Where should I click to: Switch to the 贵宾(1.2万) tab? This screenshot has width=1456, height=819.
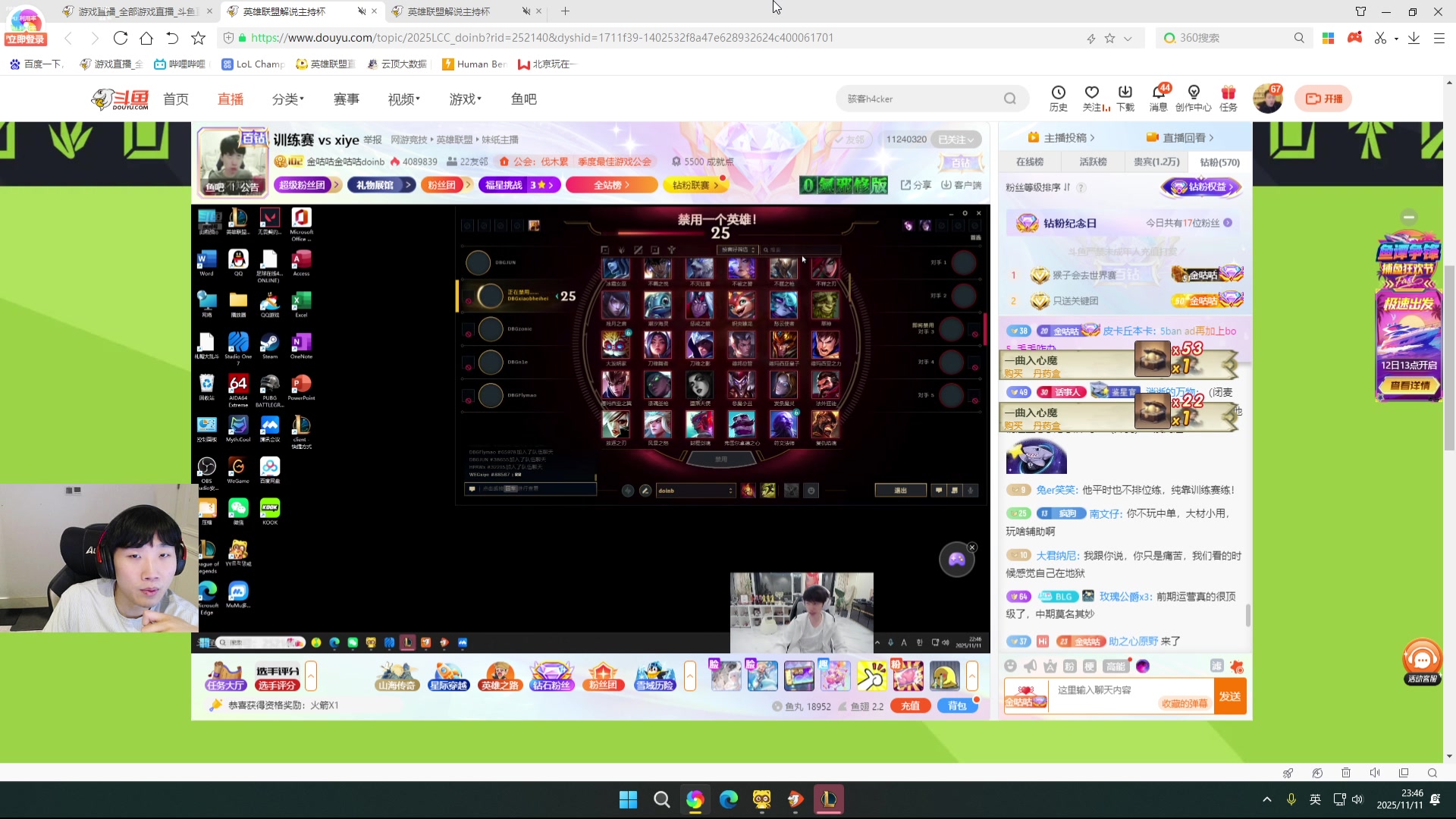(x=1156, y=162)
